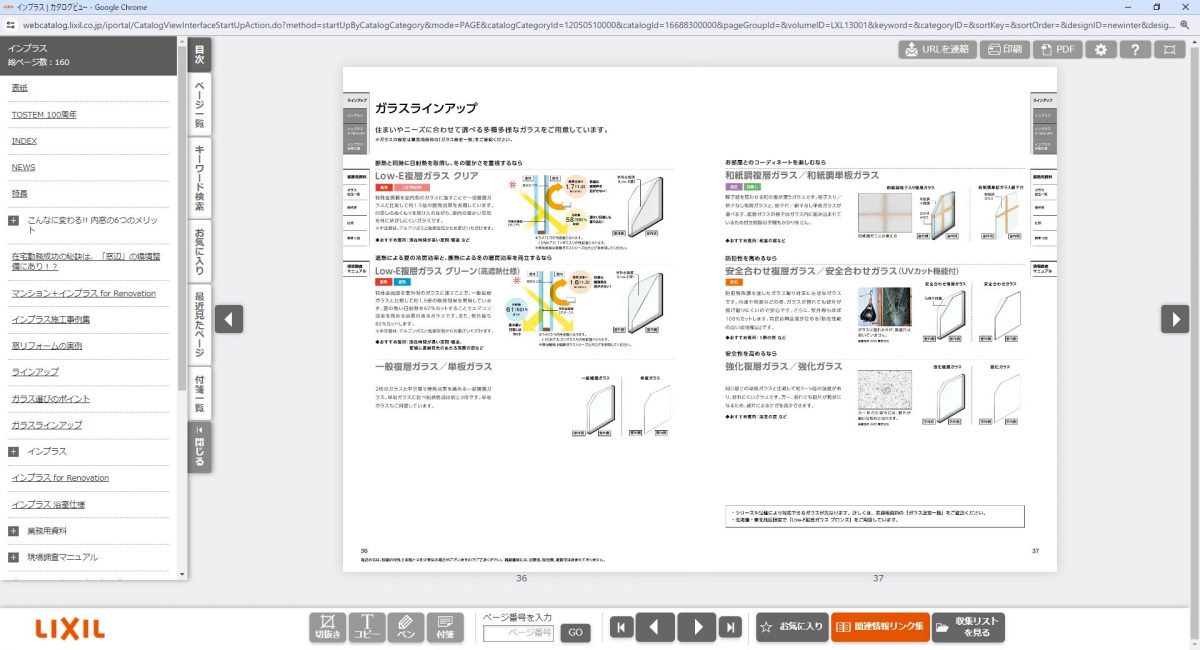Select the ペン drawing tool
The height and width of the screenshot is (650, 1200).
pyautogui.click(x=406, y=627)
